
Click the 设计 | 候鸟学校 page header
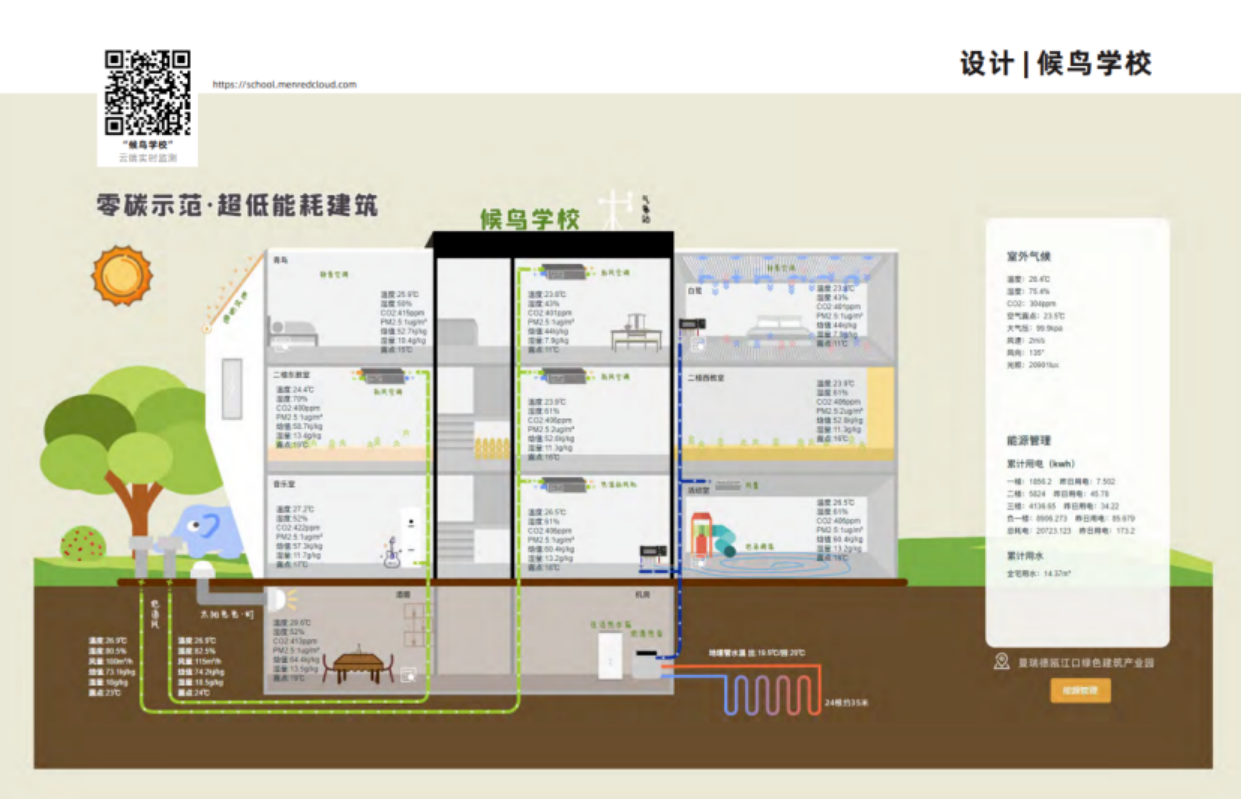(1056, 63)
